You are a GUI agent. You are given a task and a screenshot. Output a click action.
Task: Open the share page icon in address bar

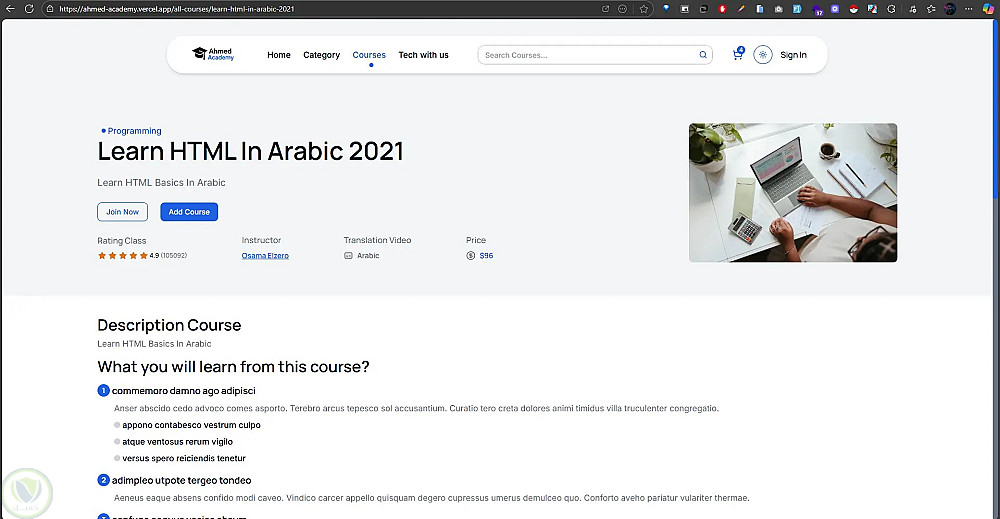[x=605, y=9]
